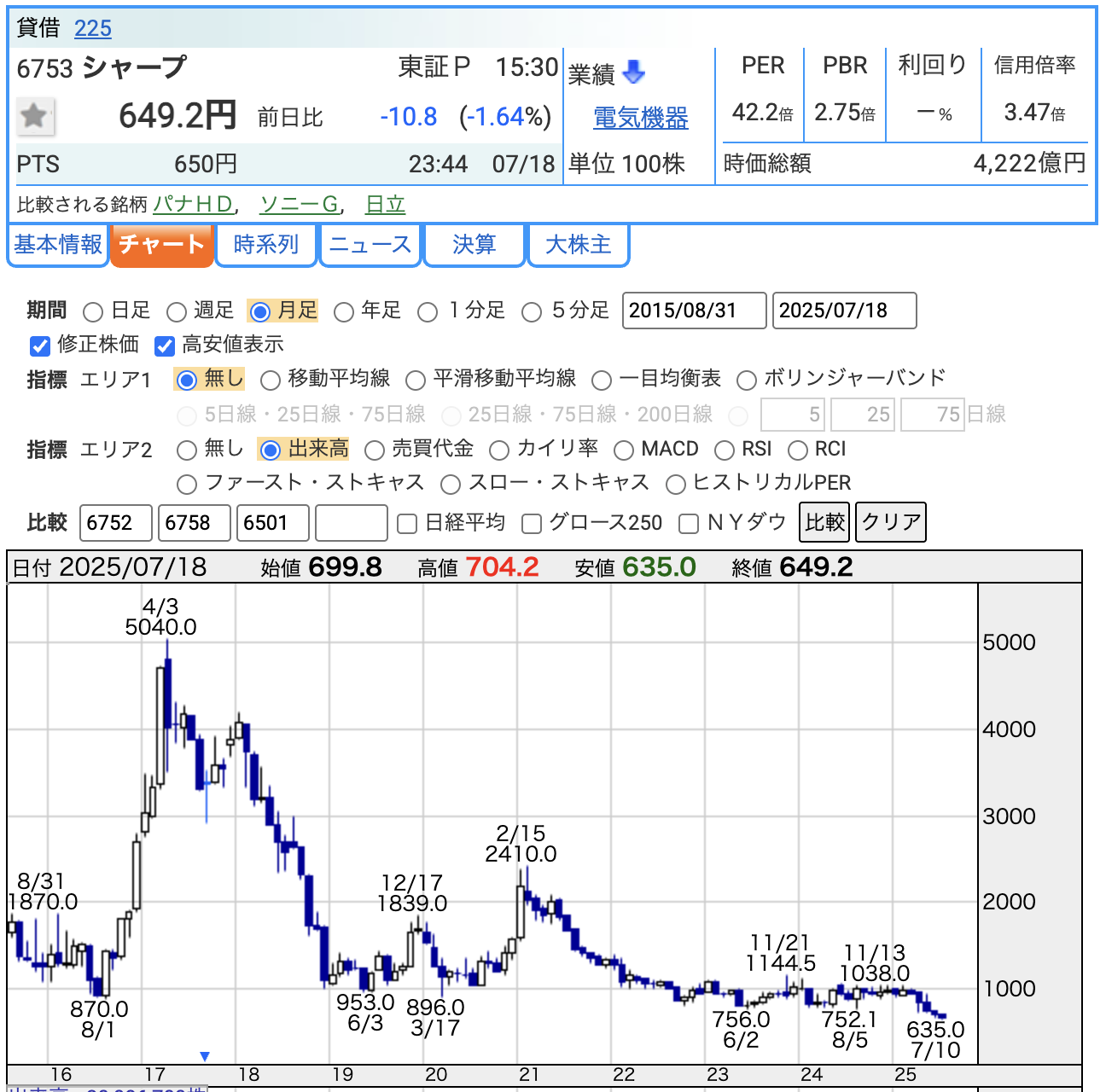This screenshot has height=1092, width=1106.
Task: Select 無し for indicator area 1
Action: click(187, 380)
